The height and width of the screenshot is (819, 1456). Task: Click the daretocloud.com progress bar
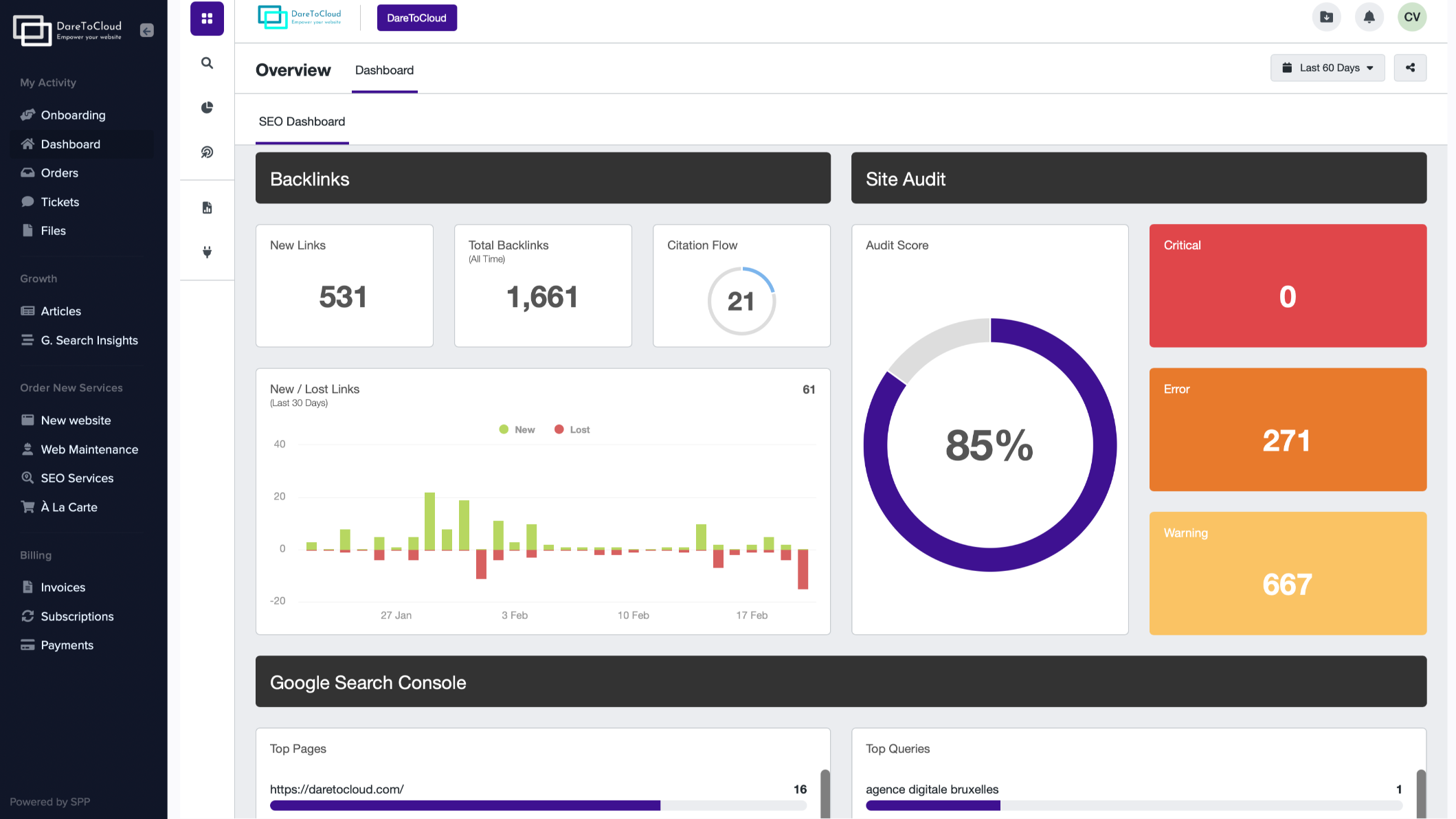(x=537, y=805)
